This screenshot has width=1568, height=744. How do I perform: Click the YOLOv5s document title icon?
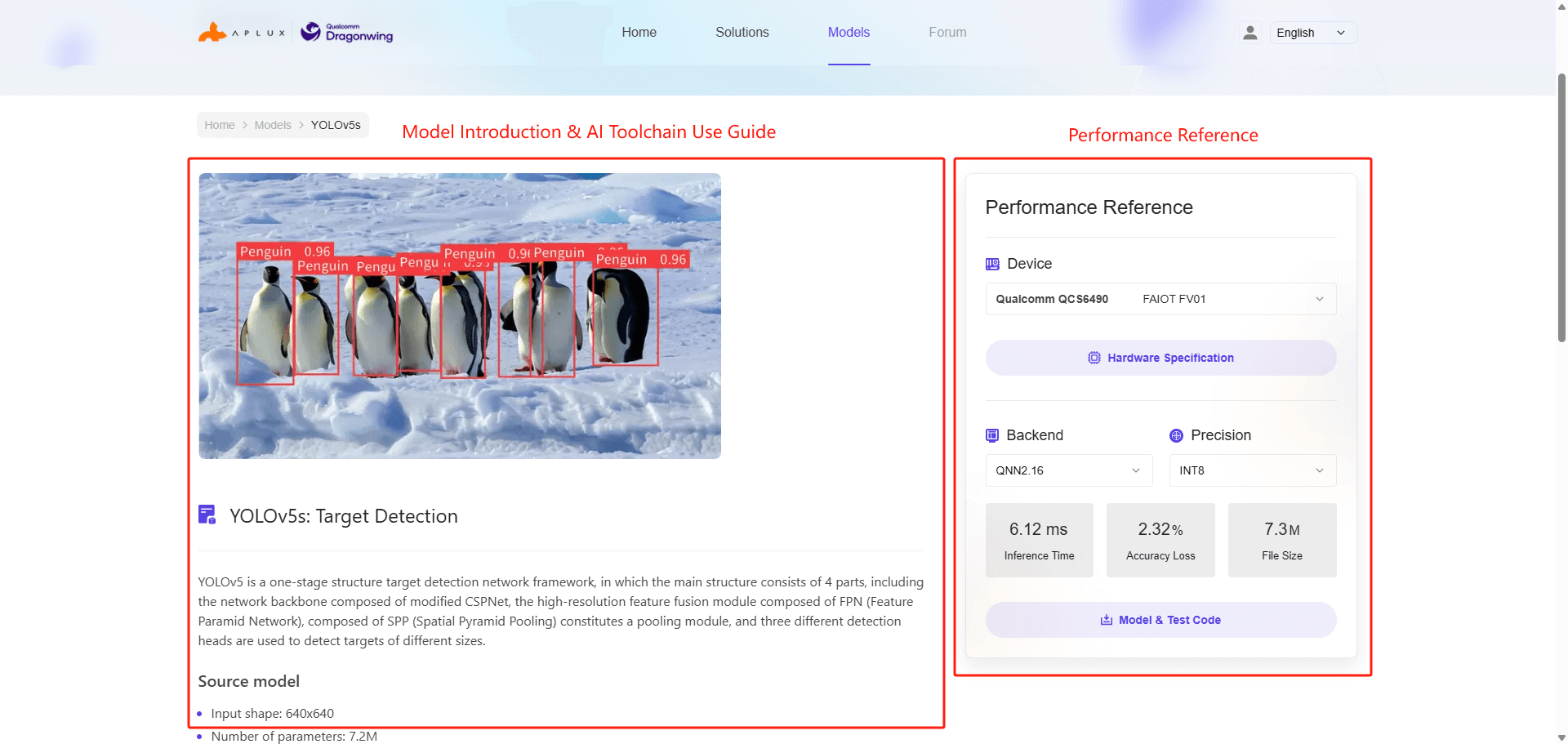click(207, 515)
